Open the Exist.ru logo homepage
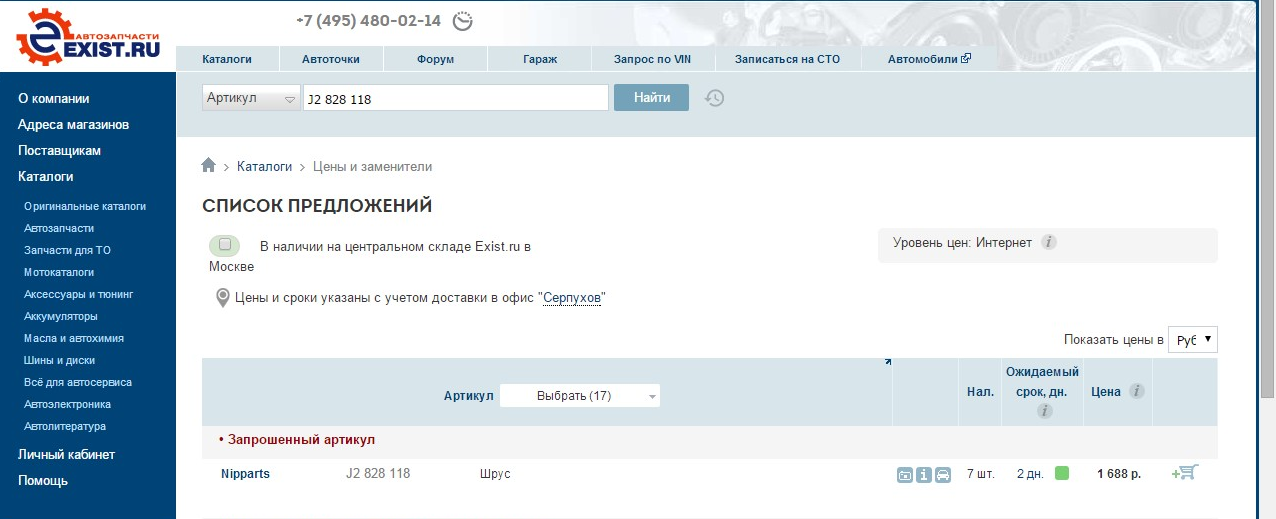The image size is (1276, 519). click(x=88, y=36)
